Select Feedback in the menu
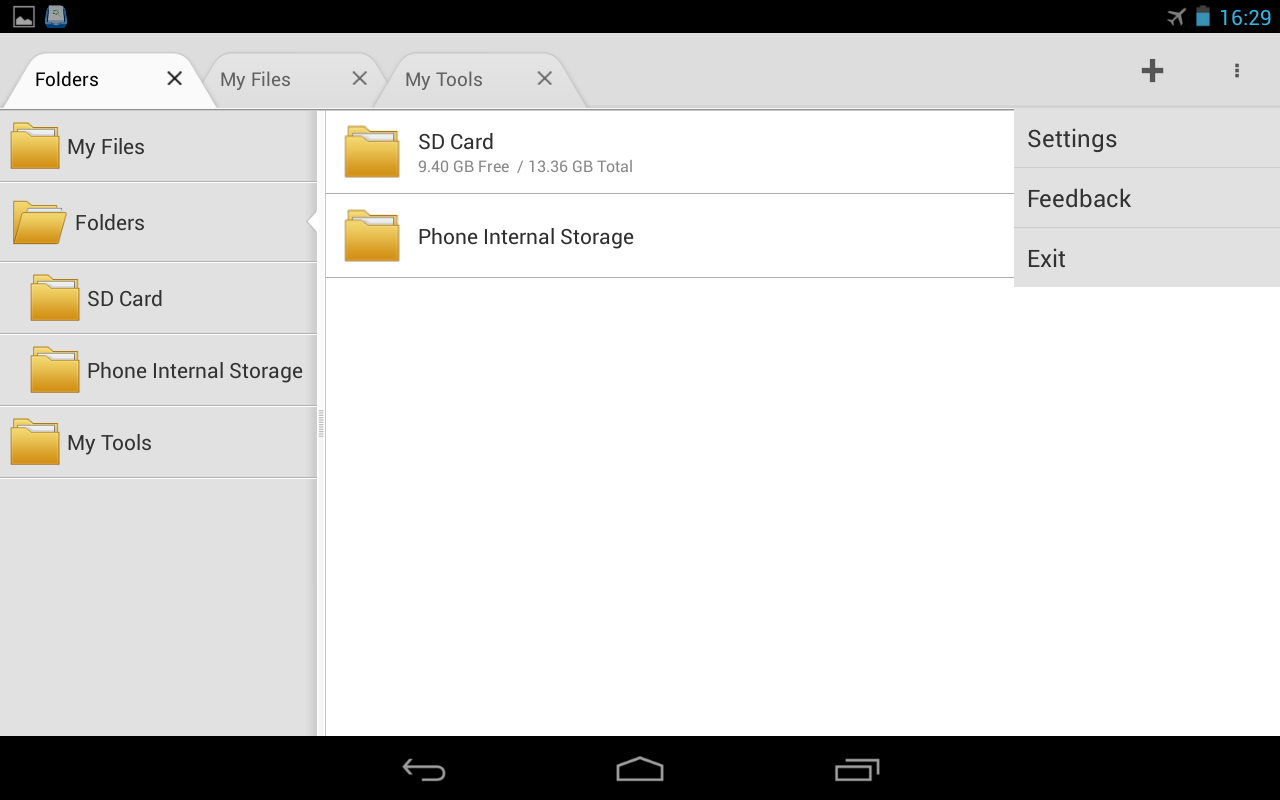 [x=1078, y=198]
